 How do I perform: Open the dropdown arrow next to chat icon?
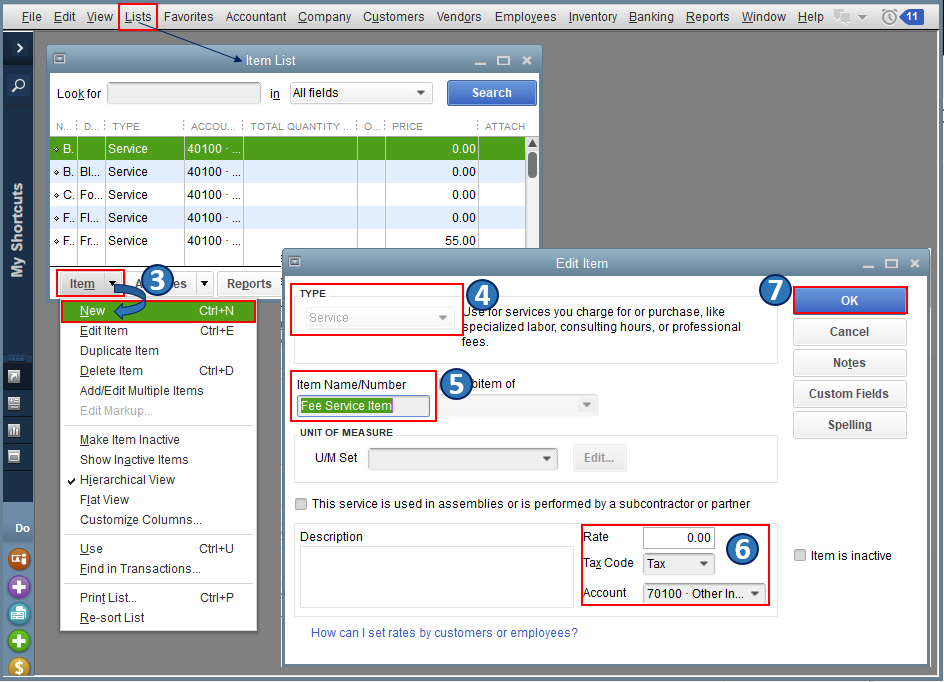point(862,17)
